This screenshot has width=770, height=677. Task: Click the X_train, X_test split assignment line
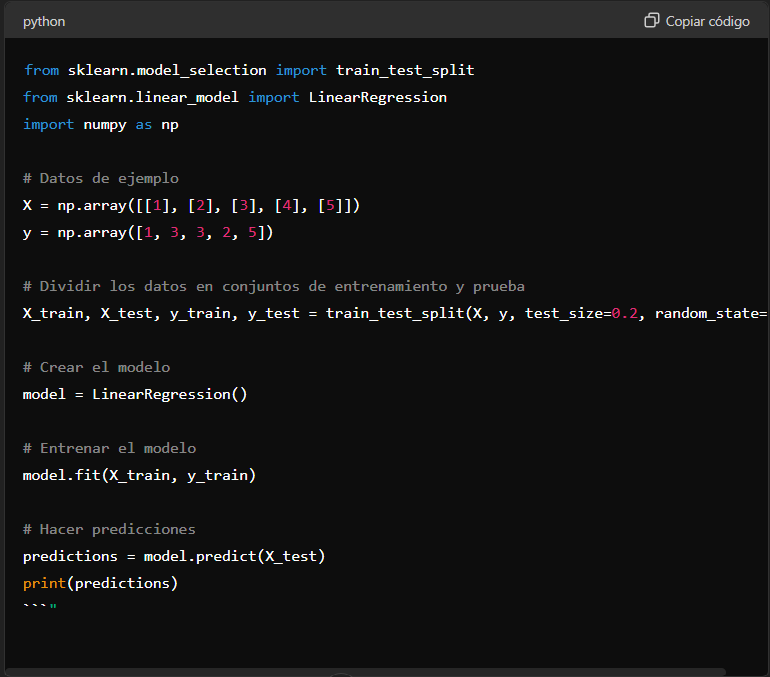[395, 313]
